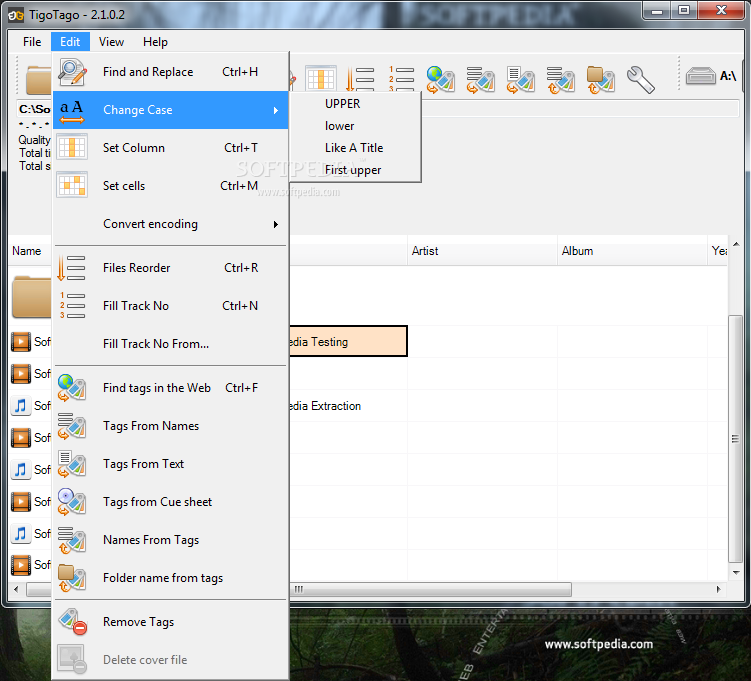Click the Tags from Cue sheet disc icon
Image resolution: width=751 pixels, height=681 pixels.
72,502
